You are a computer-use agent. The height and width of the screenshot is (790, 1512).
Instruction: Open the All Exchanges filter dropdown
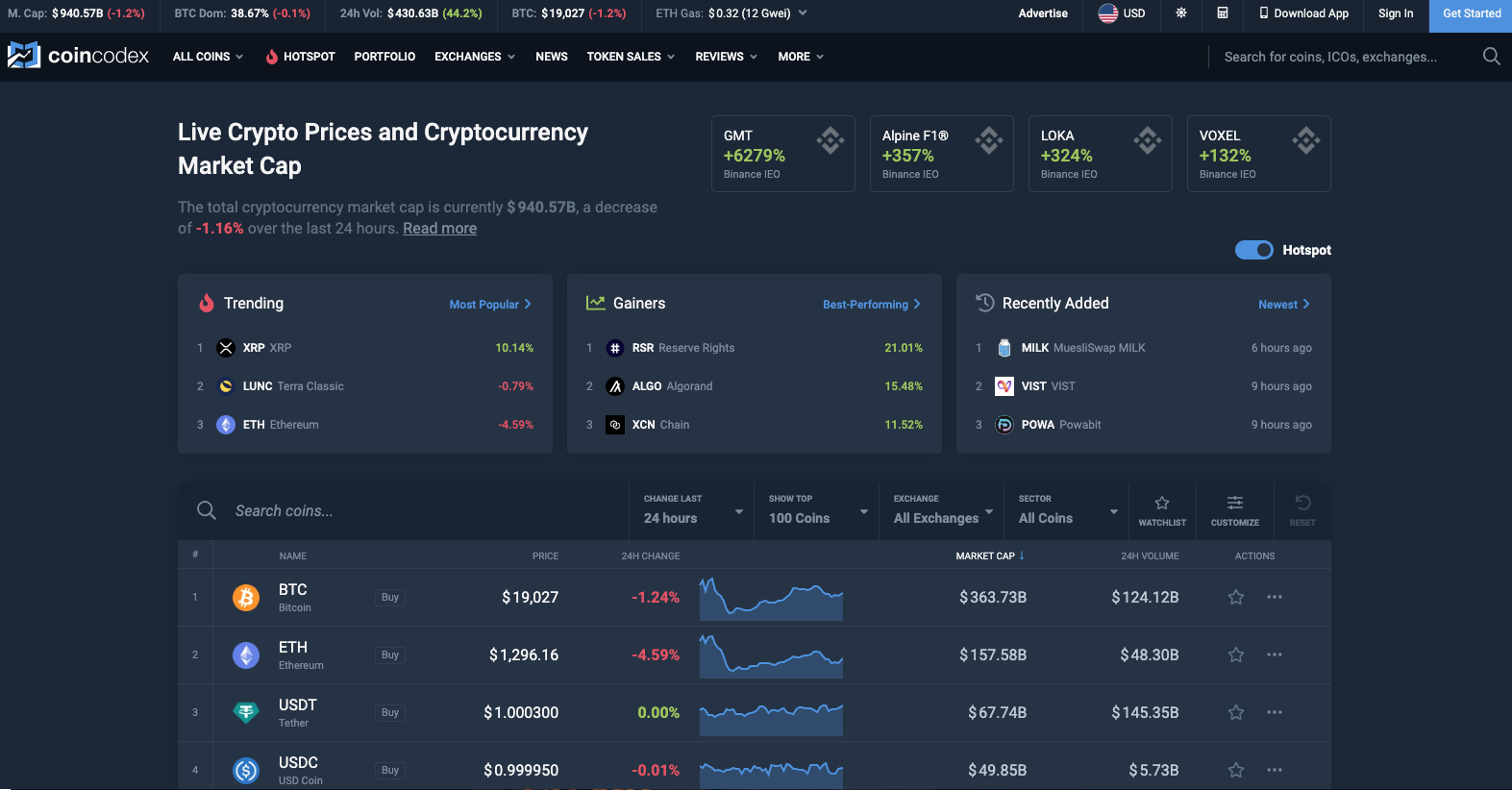pos(942,510)
